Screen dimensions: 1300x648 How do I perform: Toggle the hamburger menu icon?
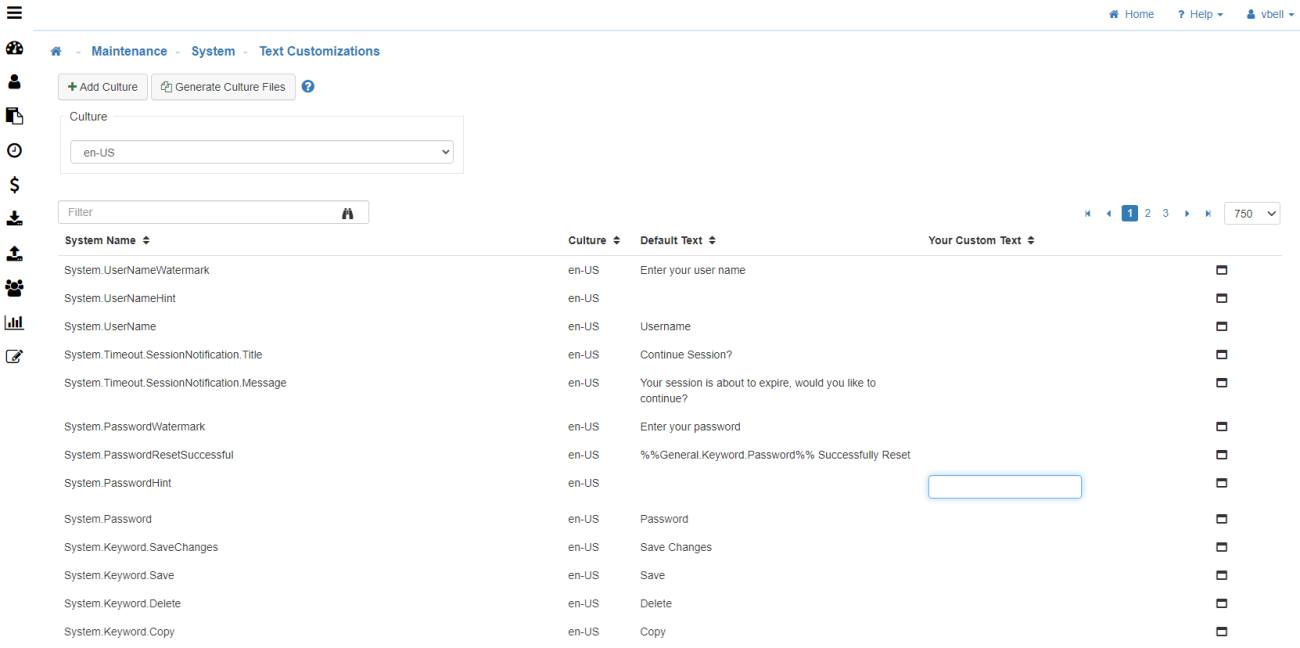(x=14, y=13)
